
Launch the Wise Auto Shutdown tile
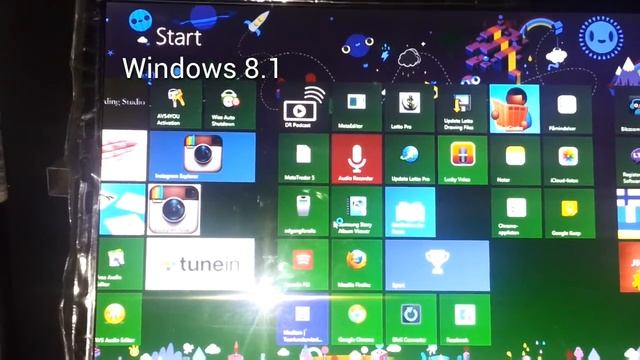pyautogui.click(x=230, y=106)
